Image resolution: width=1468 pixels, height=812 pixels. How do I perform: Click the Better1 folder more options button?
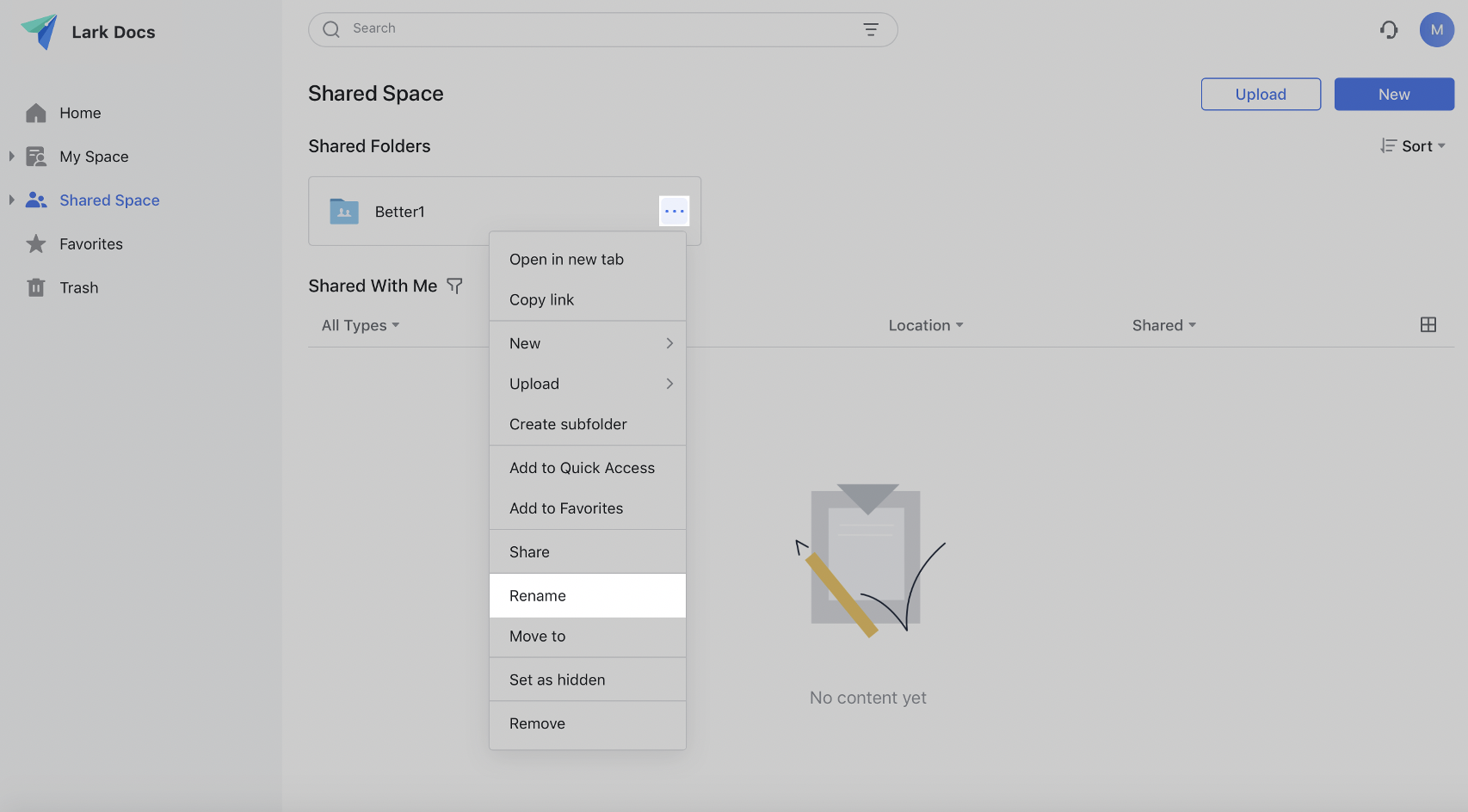pos(674,212)
